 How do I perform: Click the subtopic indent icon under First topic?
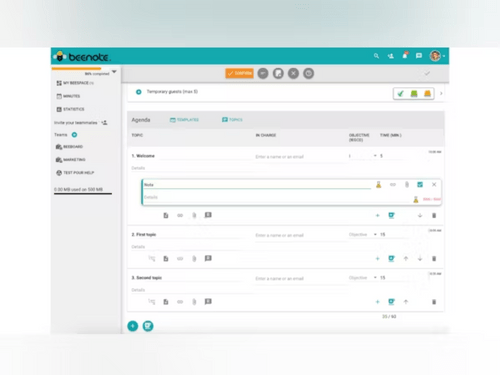tap(152, 258)
